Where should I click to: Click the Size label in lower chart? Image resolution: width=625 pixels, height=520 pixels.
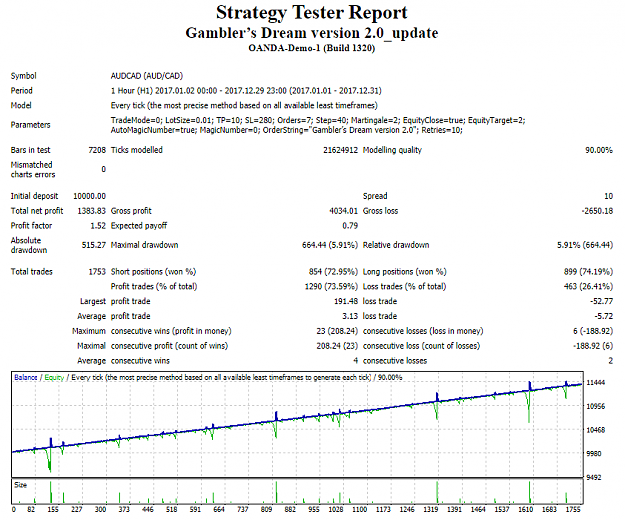(20, 485)
